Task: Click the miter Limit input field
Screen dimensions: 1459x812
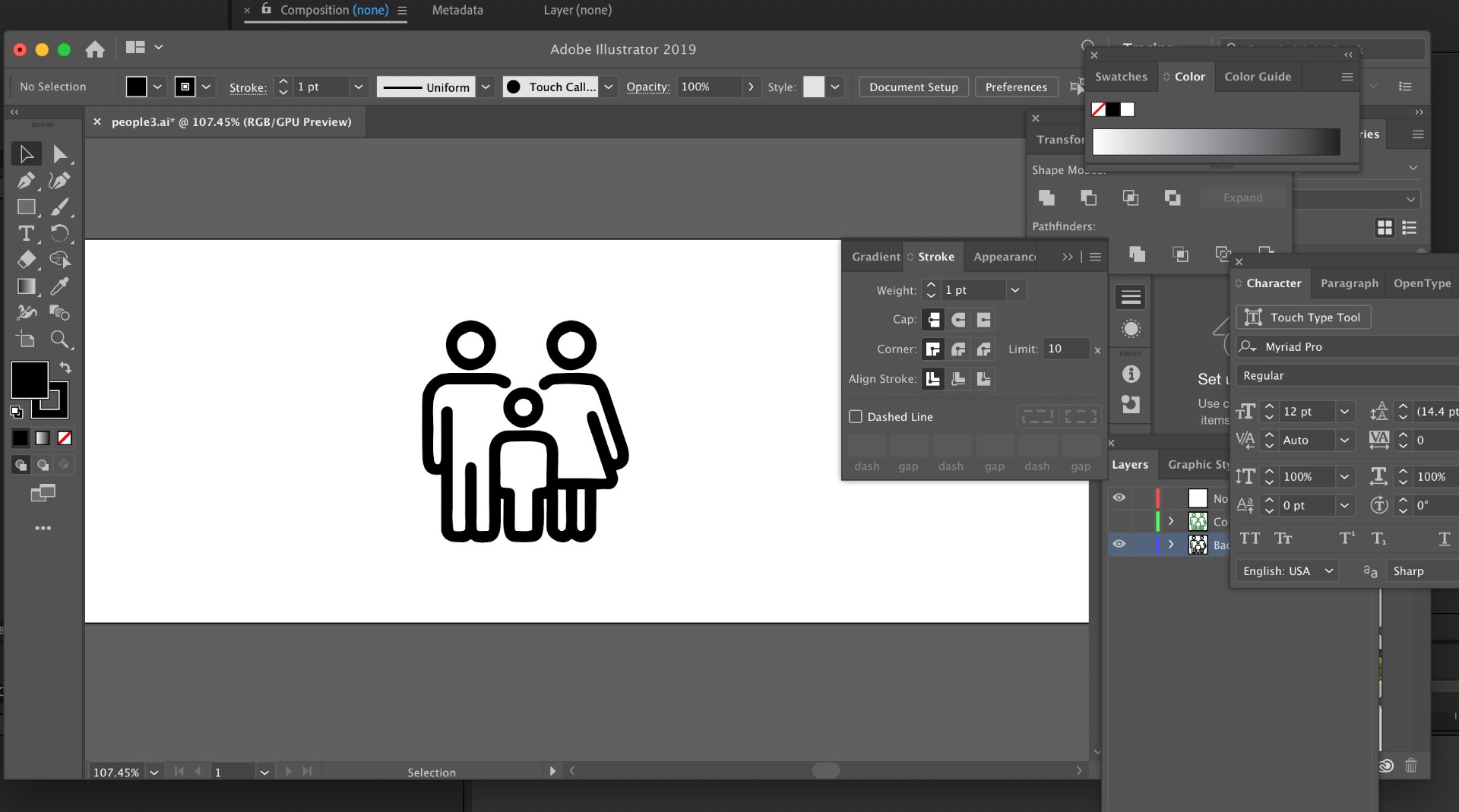Action: pos(1066,349)
